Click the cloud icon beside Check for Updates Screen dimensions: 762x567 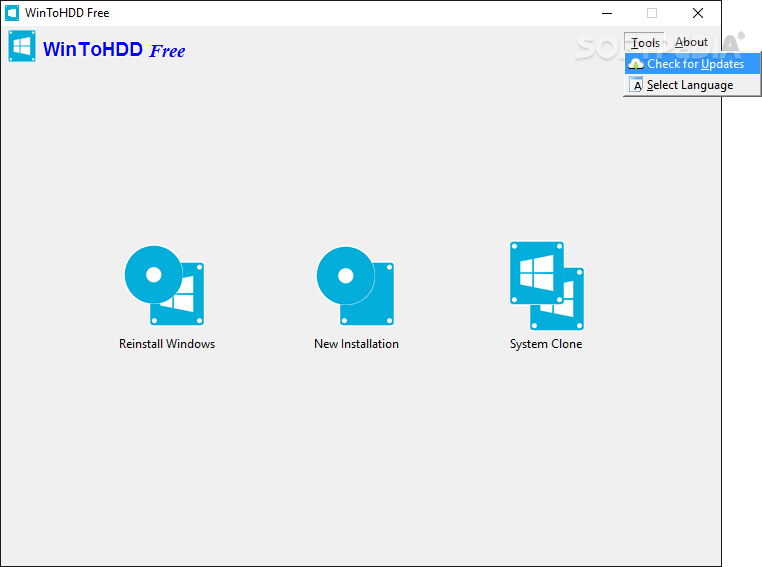[636, 64]
